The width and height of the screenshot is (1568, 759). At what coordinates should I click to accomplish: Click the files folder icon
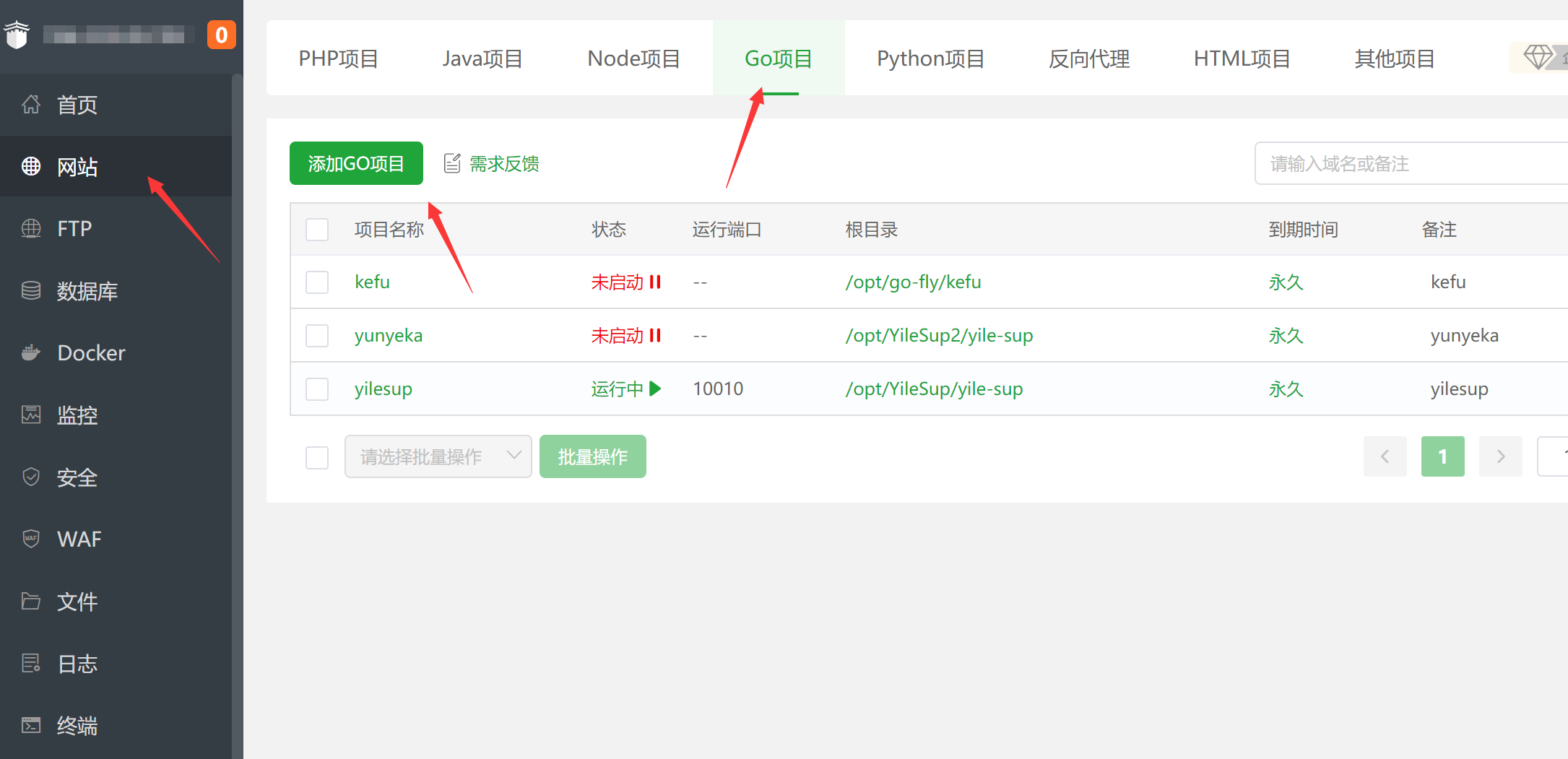31,601
